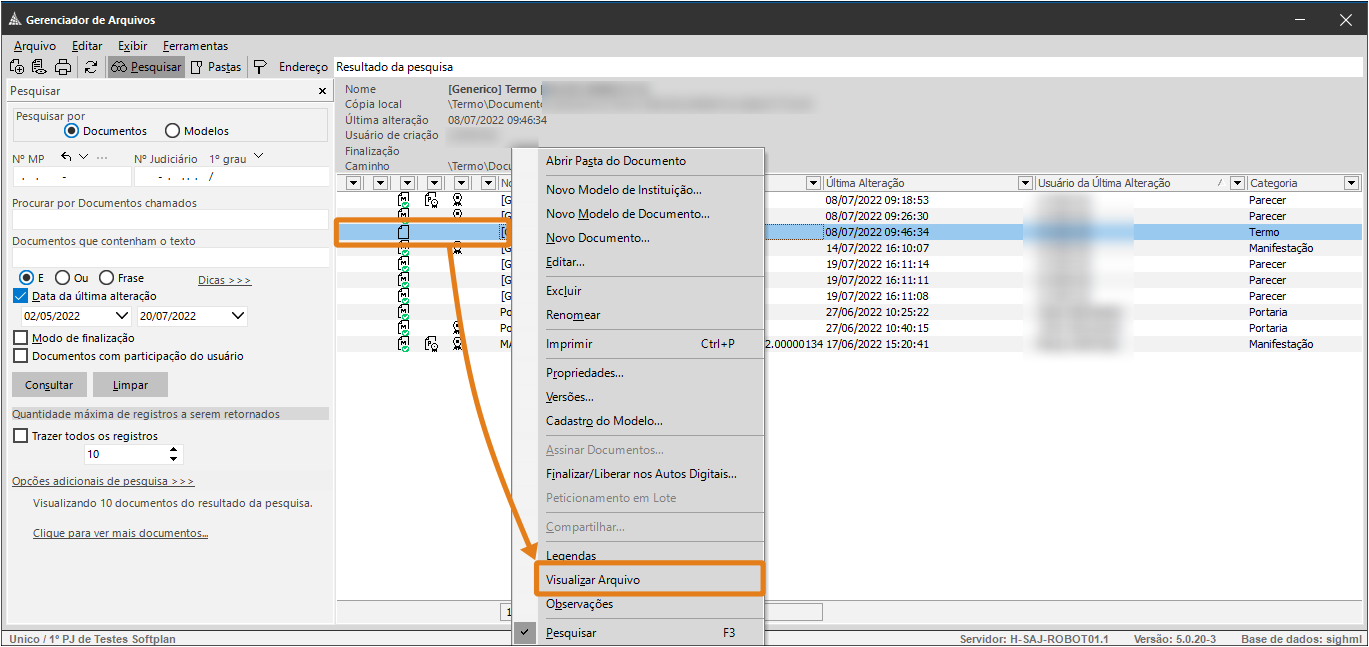Viewport: 1369px width, 647px height.
Task: Open the Ferramentas menu
Action: (195, 46)
